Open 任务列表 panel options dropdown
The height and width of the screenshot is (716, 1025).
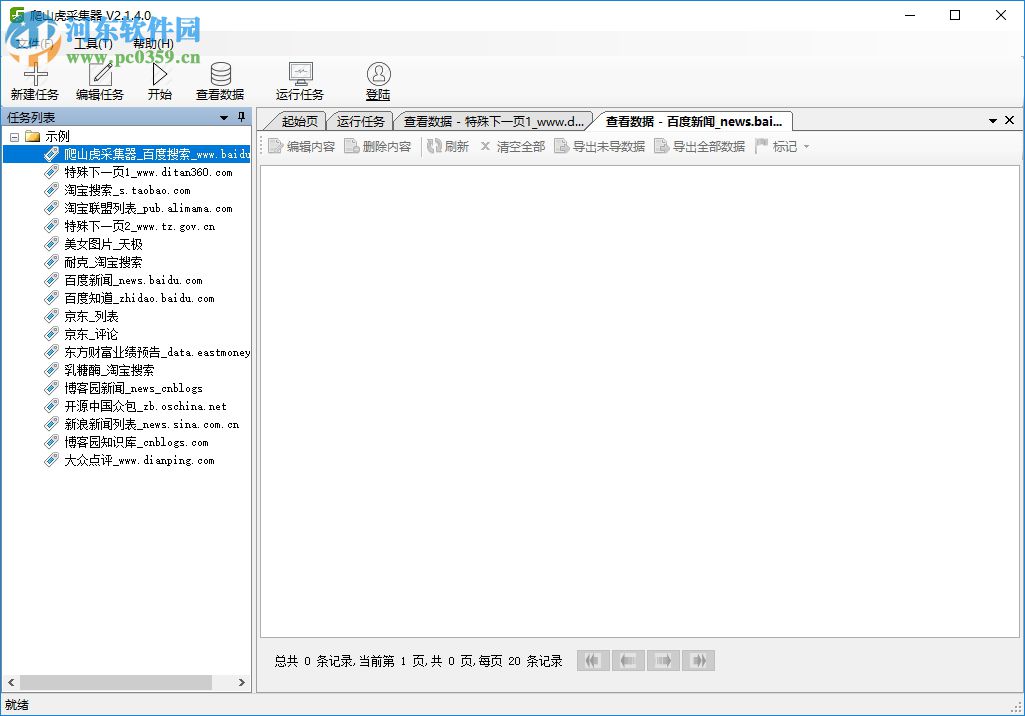pyautogui.click(x=224, y=118)
